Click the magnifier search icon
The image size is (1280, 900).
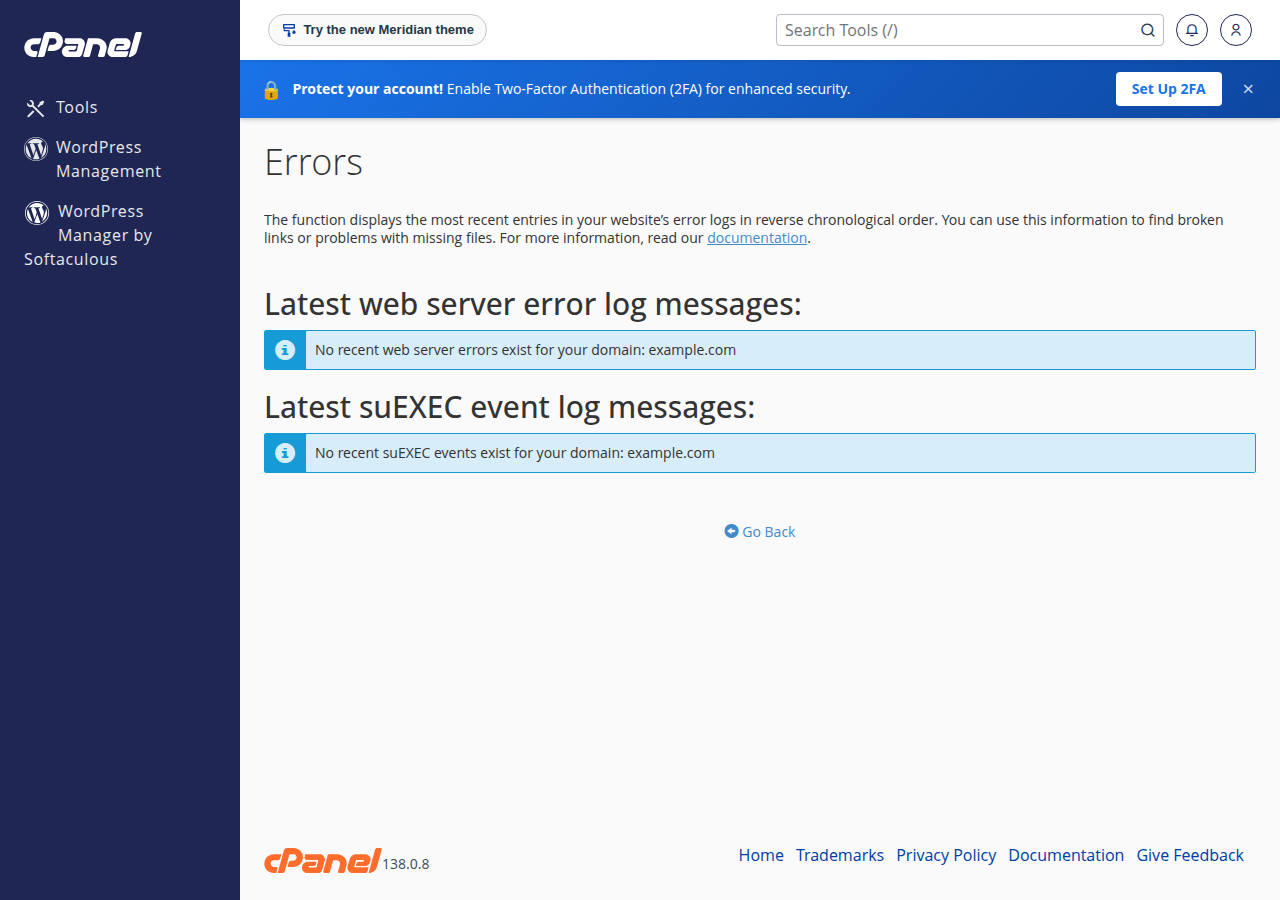[x=1148, y=30]
